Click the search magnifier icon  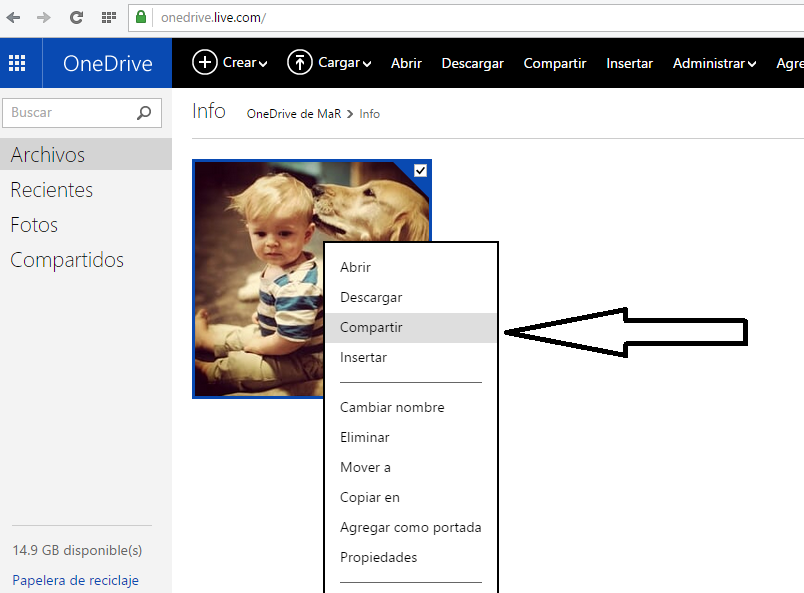pyautogui.click(x=145, y=113)
